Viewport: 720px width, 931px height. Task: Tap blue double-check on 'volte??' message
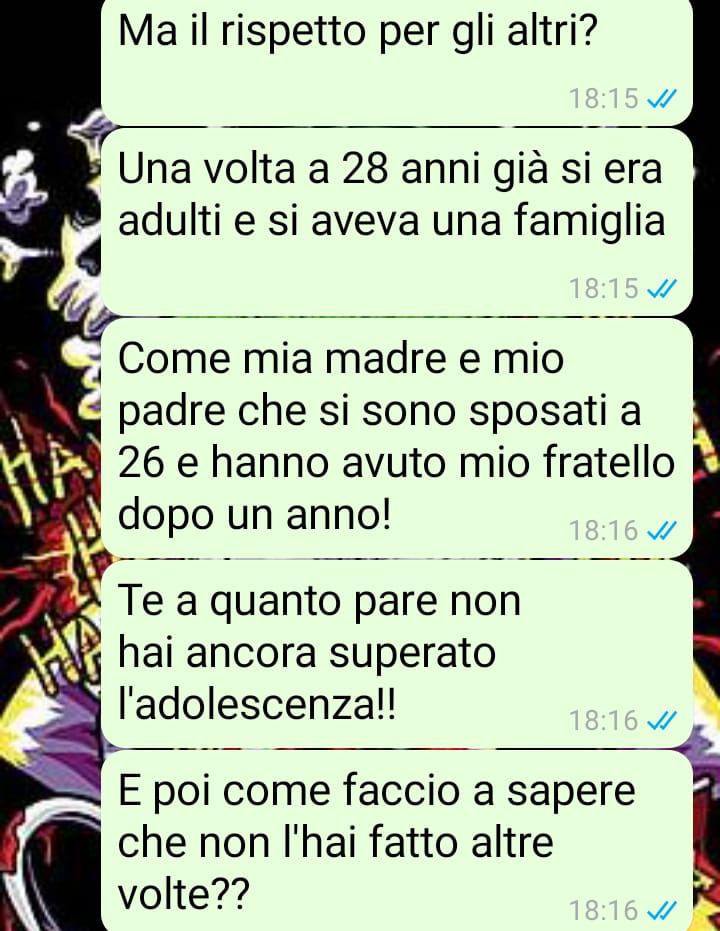(661, 911)
